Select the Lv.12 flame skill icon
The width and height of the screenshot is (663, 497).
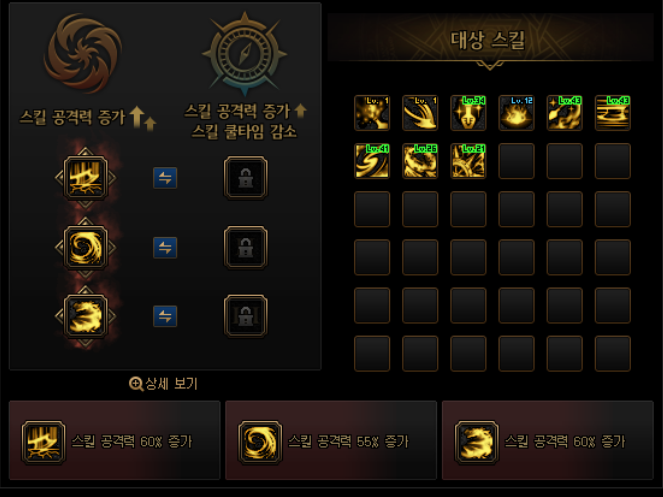click(516, 113)
